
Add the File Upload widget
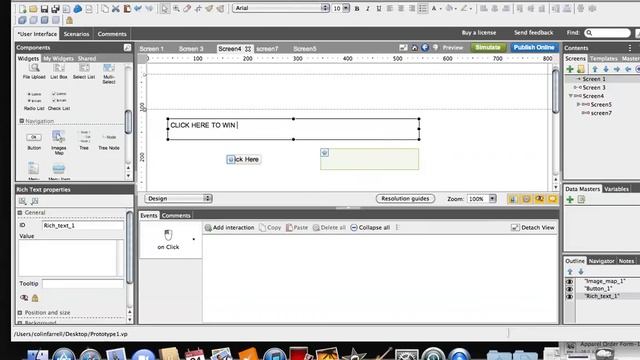click(x=34, y=71)
